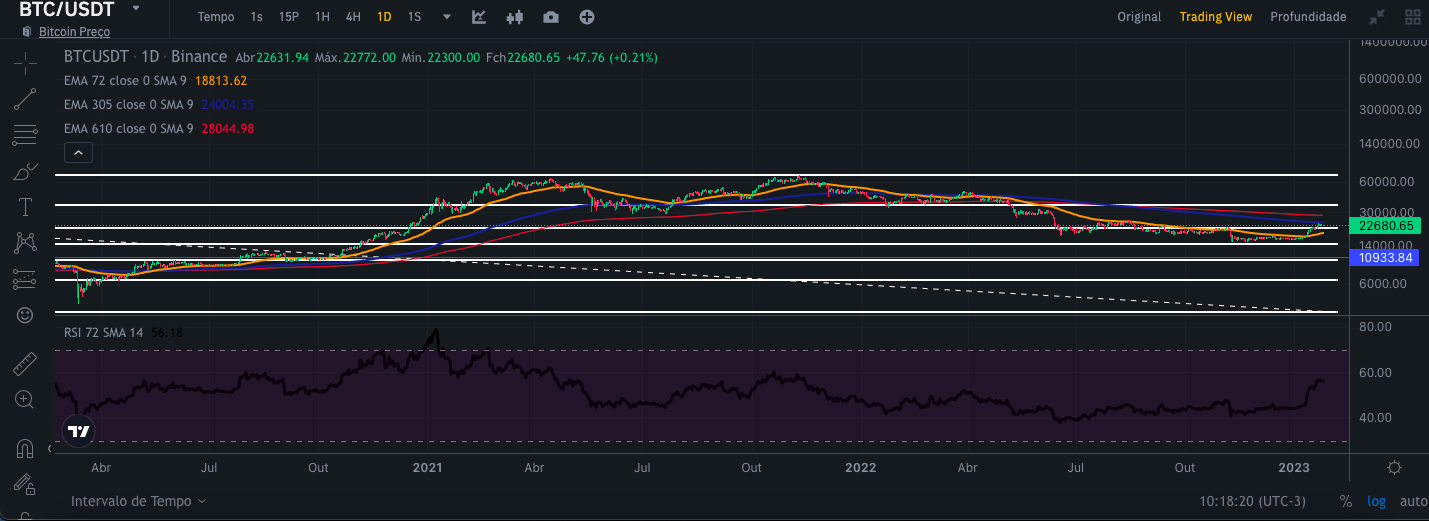1429x521 pixels.
Task: Select the trend line drawing tool
Action: (25, 100)
